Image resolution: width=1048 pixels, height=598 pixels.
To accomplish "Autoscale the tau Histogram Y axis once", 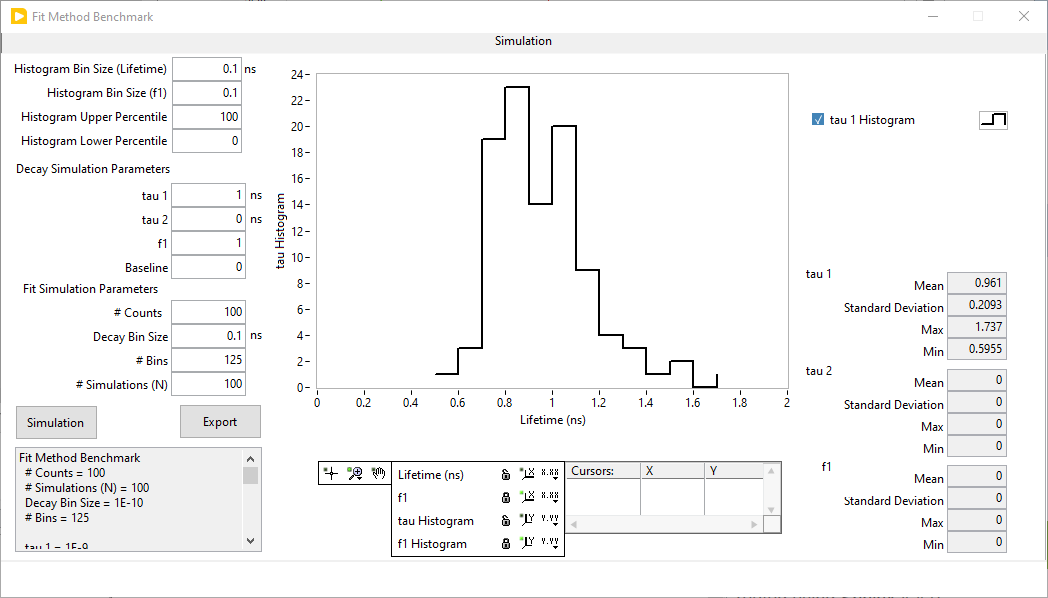I will pos(527,520).
